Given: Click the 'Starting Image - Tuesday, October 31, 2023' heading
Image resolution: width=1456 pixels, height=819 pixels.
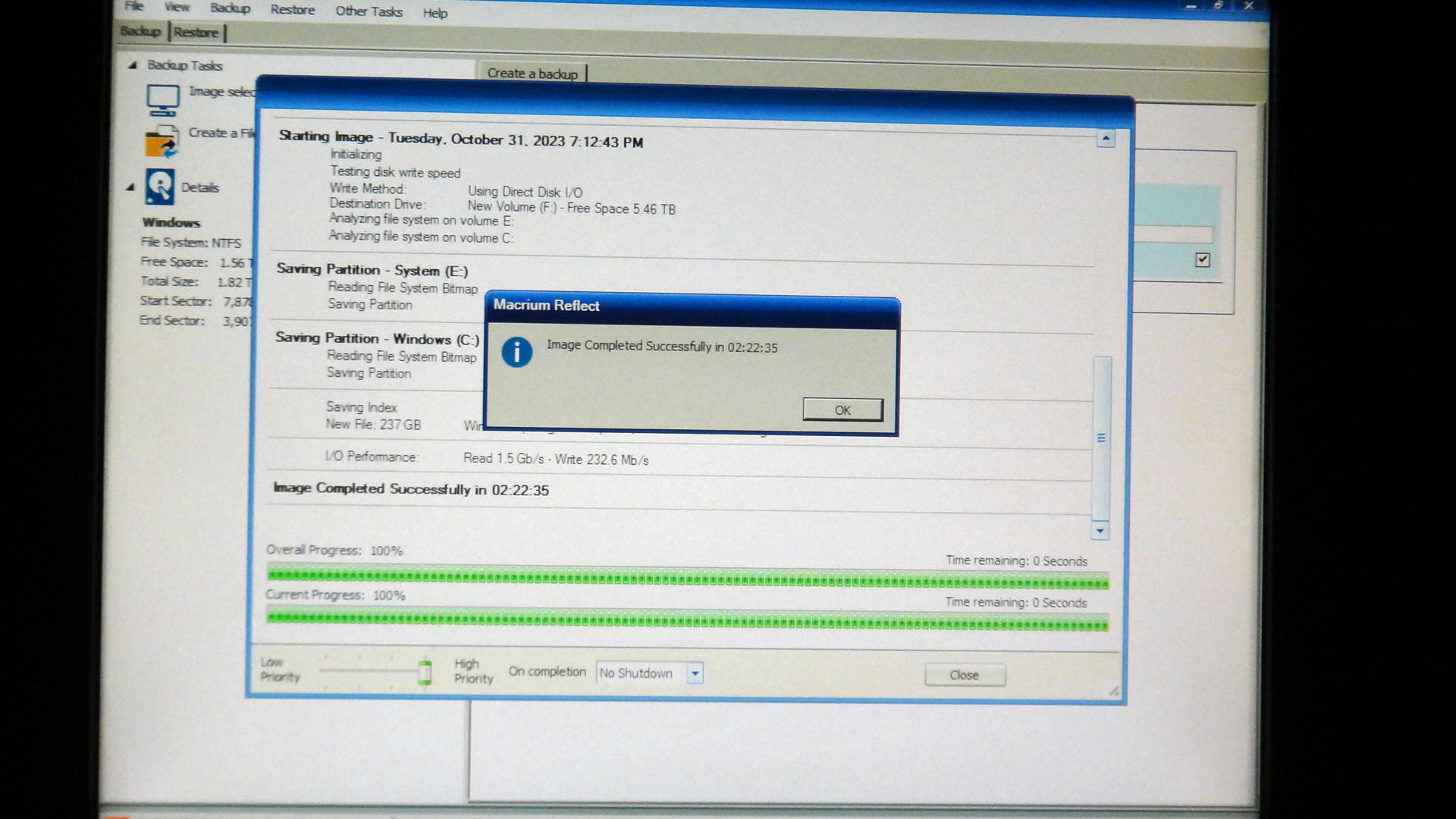Looking at the screenshot, I should click(x=460, y=139).
